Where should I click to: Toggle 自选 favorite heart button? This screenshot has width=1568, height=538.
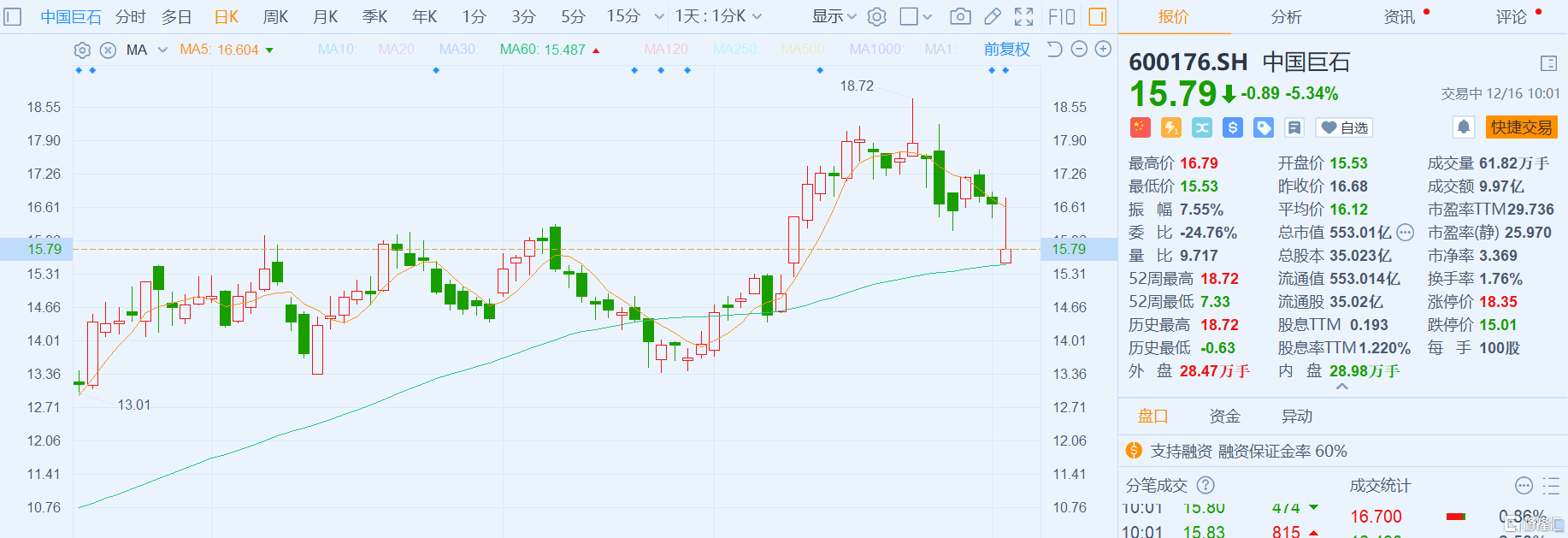click(1344, 127)
